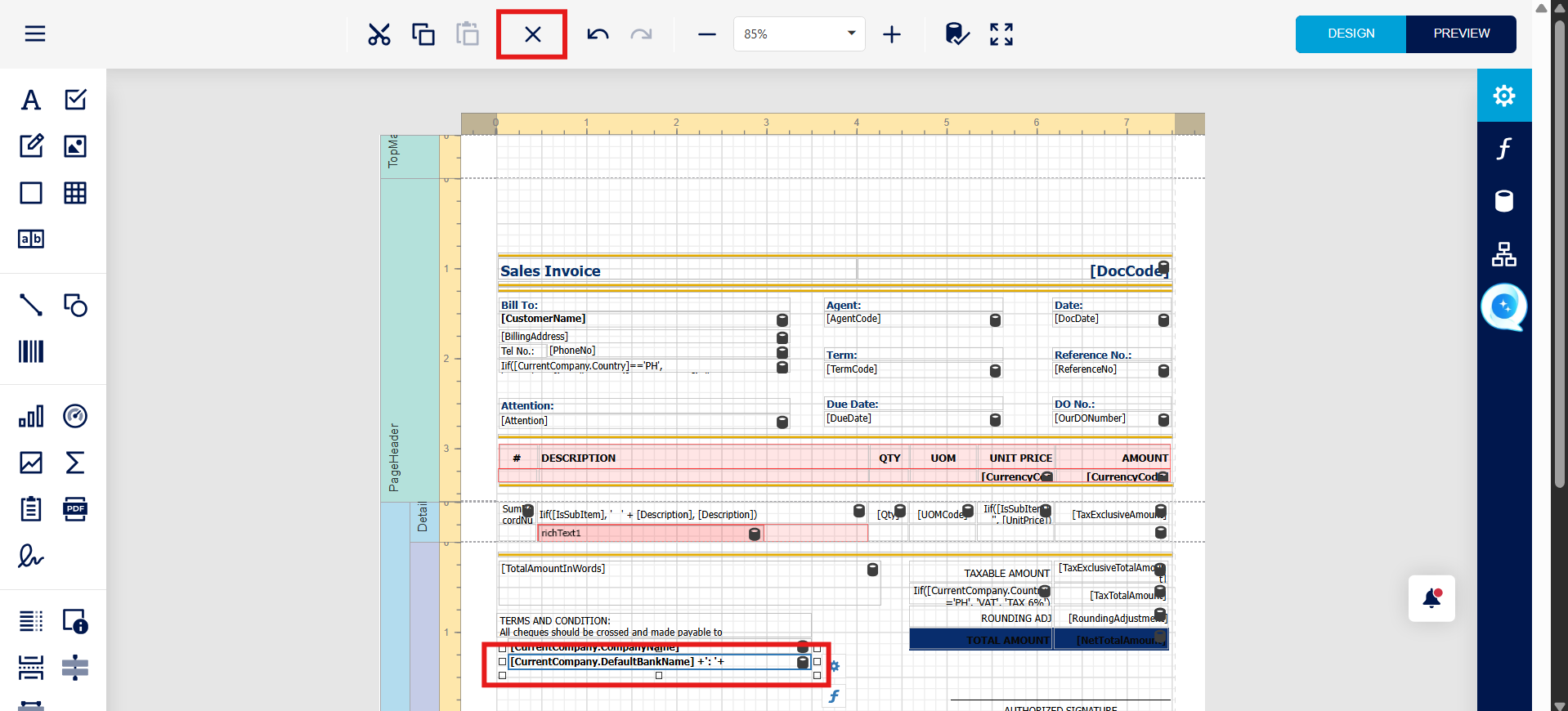This screenshot has height=711, width=1568.
Task: Click the Cut scissors icon
Action: (x=379, y=34)
